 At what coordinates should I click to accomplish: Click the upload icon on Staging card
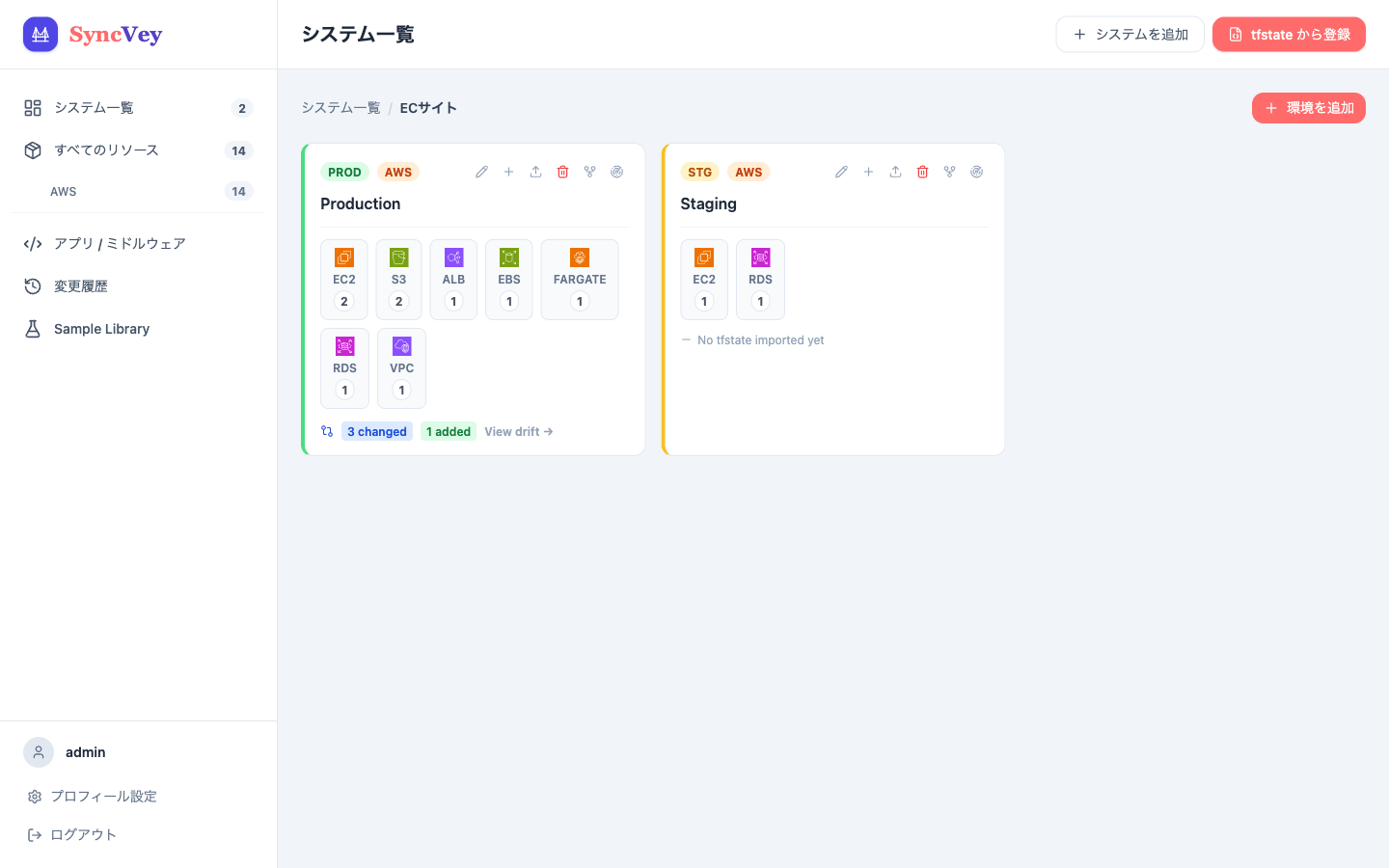pos(895,172)
